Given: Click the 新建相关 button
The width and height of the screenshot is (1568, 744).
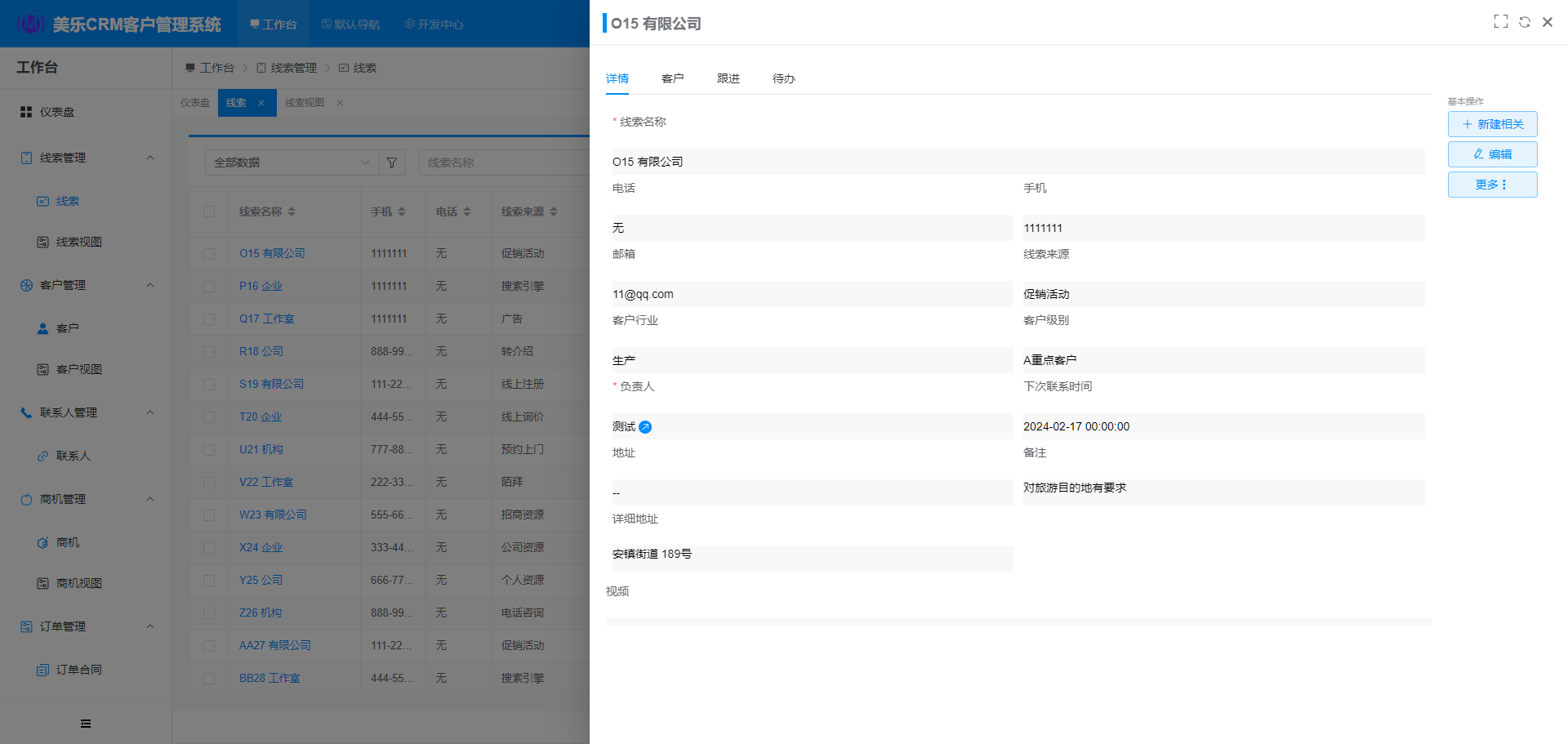Looking at the screenshot, I should point(1492,124).
